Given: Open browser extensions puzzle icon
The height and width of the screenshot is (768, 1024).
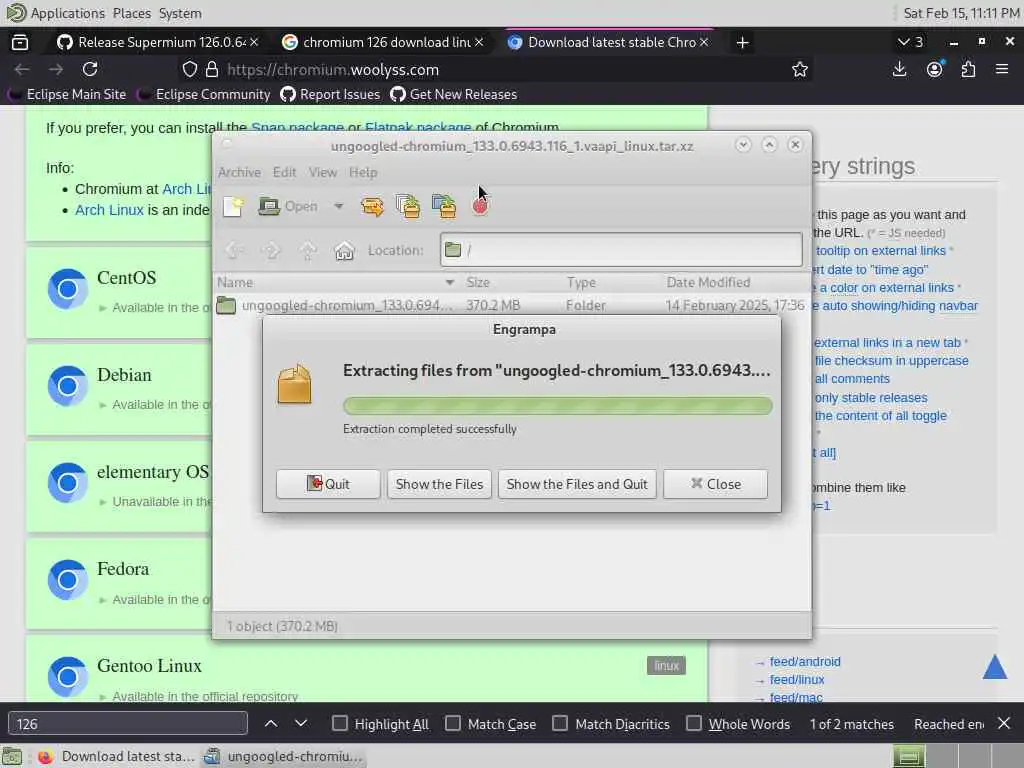Looking at the screenshot, I should tap(968, 69).
